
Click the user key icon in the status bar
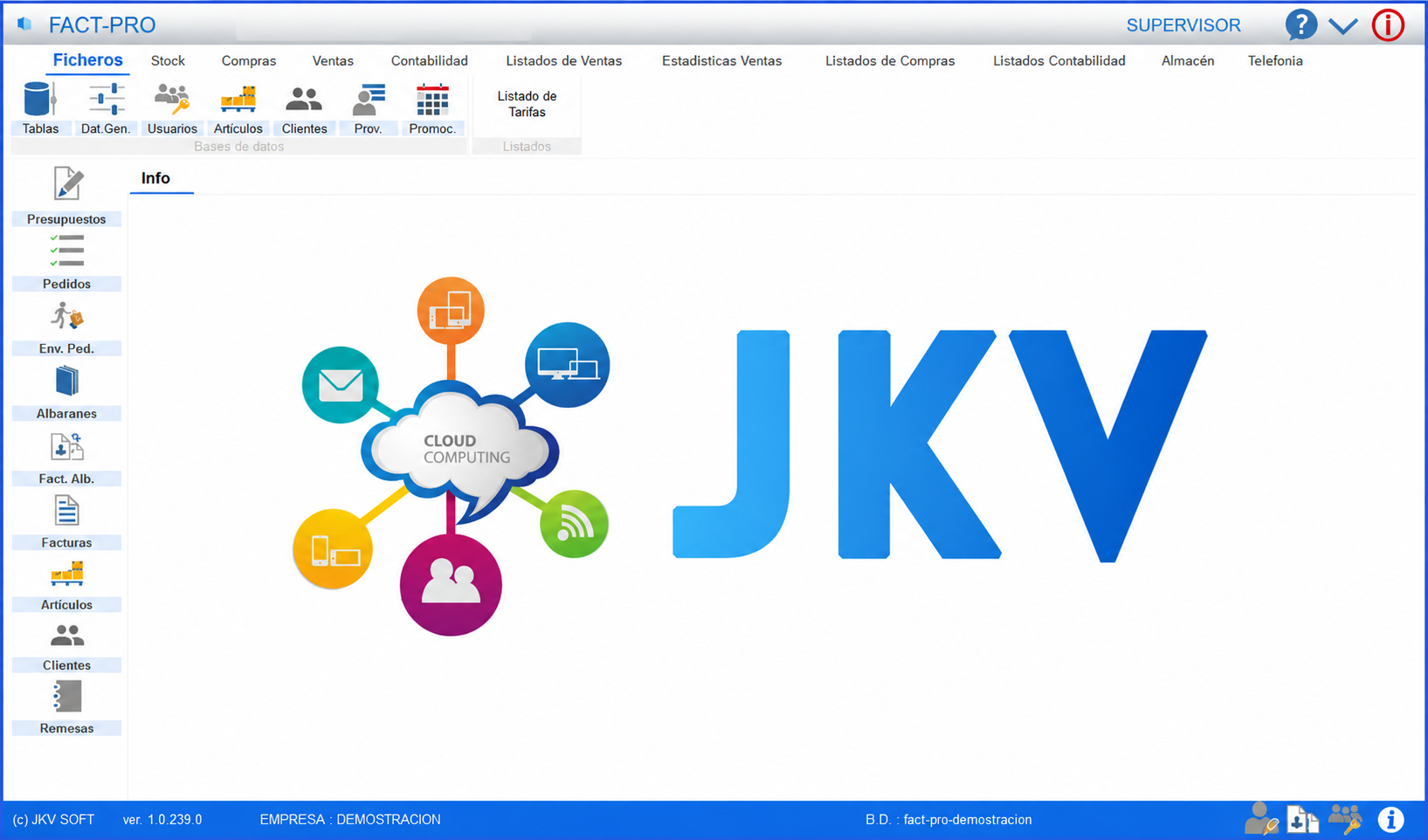pos(1261,819)
